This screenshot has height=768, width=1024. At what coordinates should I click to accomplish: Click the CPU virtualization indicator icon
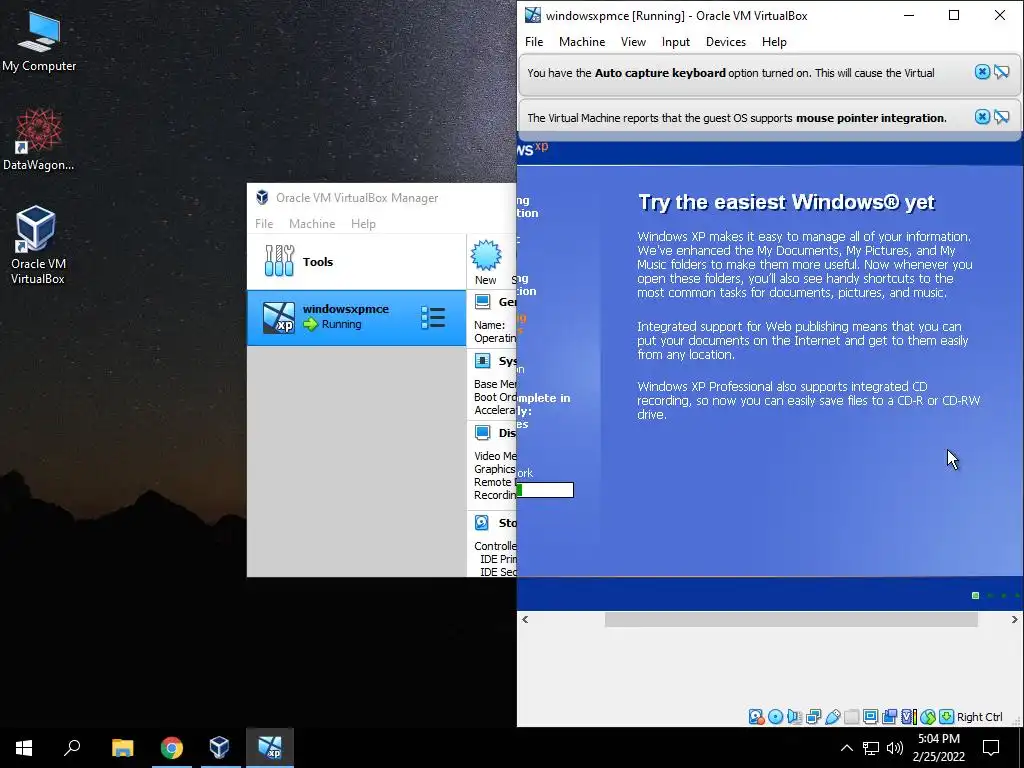pos(908,716)
